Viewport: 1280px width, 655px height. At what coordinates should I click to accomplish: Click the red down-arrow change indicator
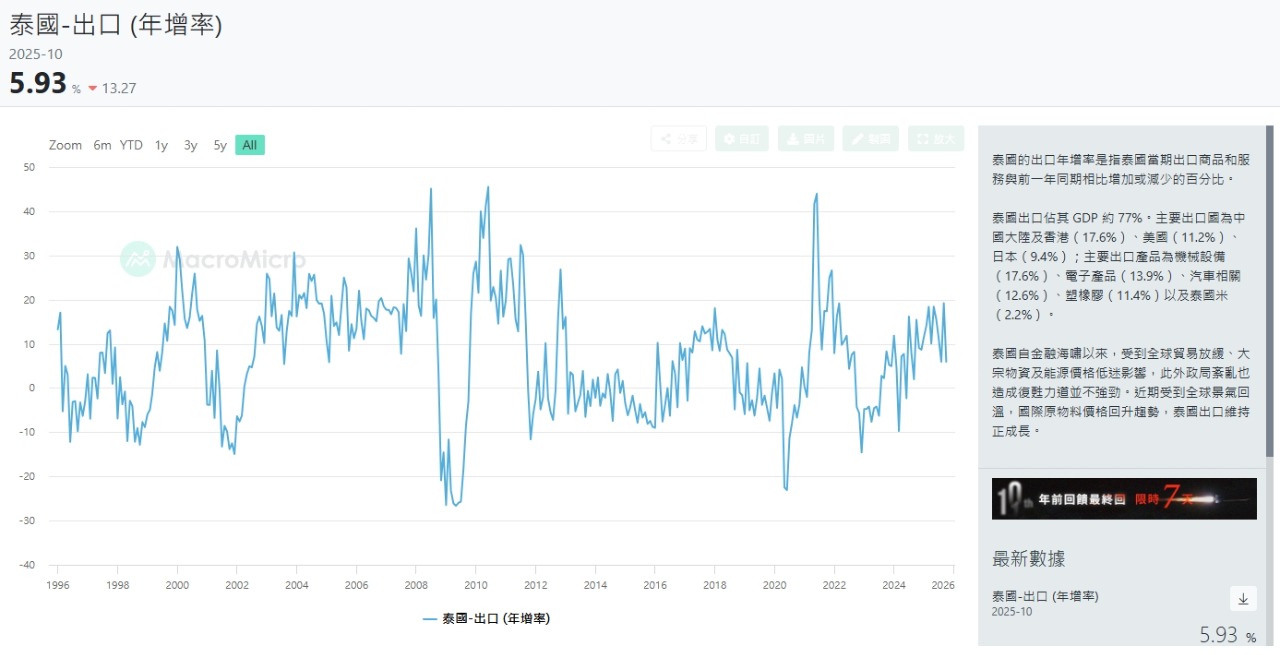93,88
